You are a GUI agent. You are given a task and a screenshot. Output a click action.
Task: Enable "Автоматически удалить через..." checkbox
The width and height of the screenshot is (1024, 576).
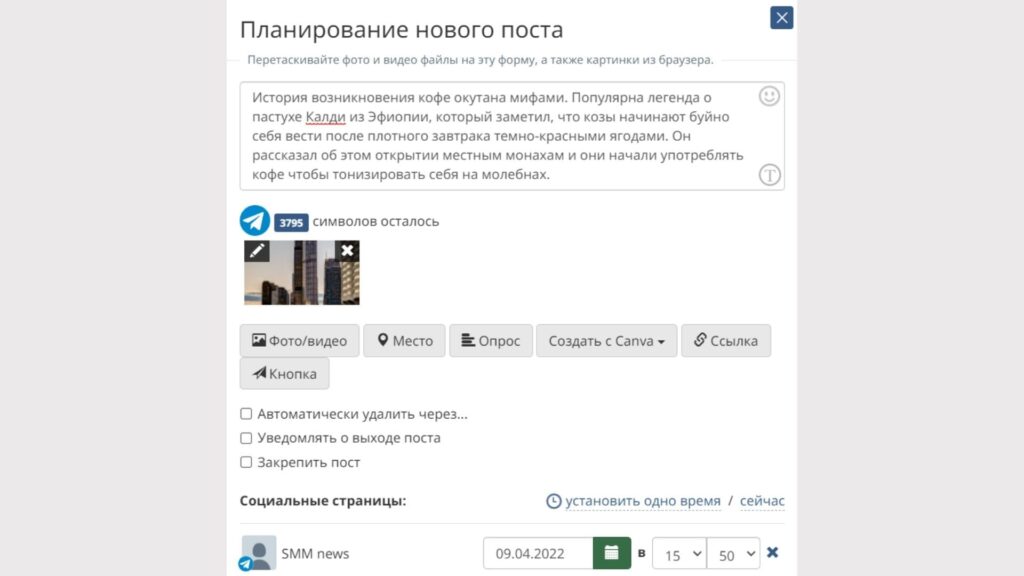246,414
